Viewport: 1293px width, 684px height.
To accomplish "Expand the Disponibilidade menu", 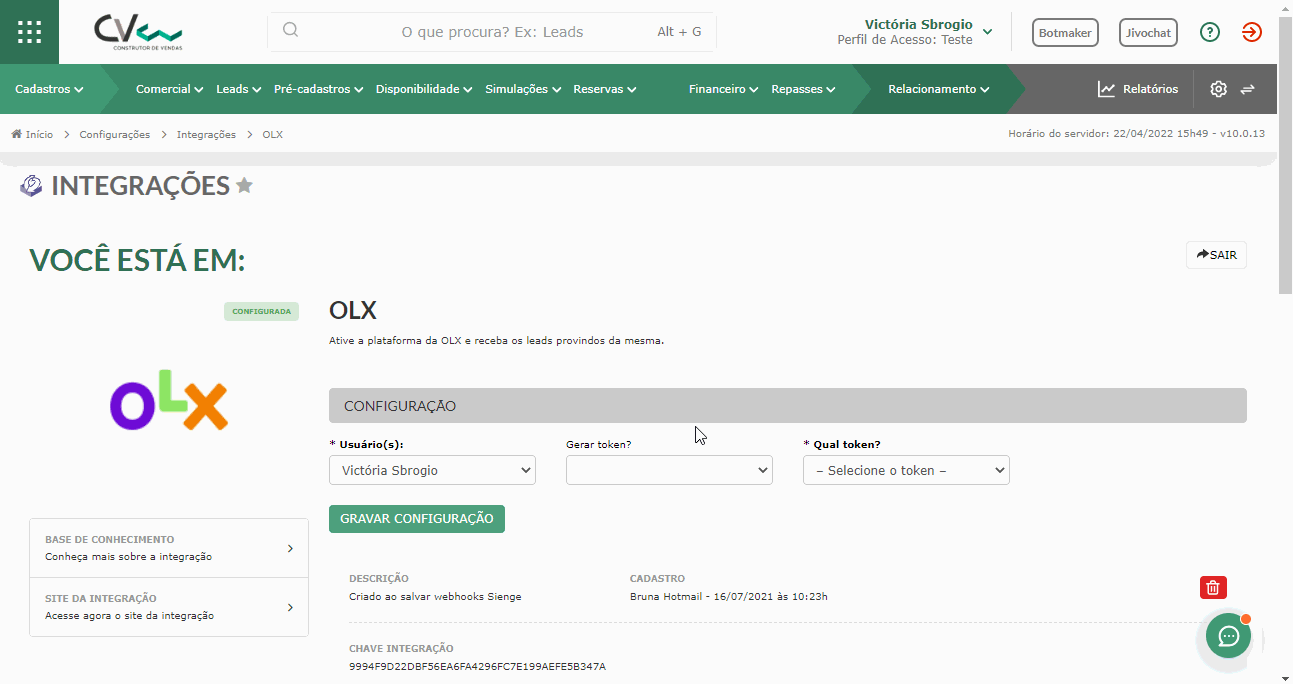I will (424, 89).
